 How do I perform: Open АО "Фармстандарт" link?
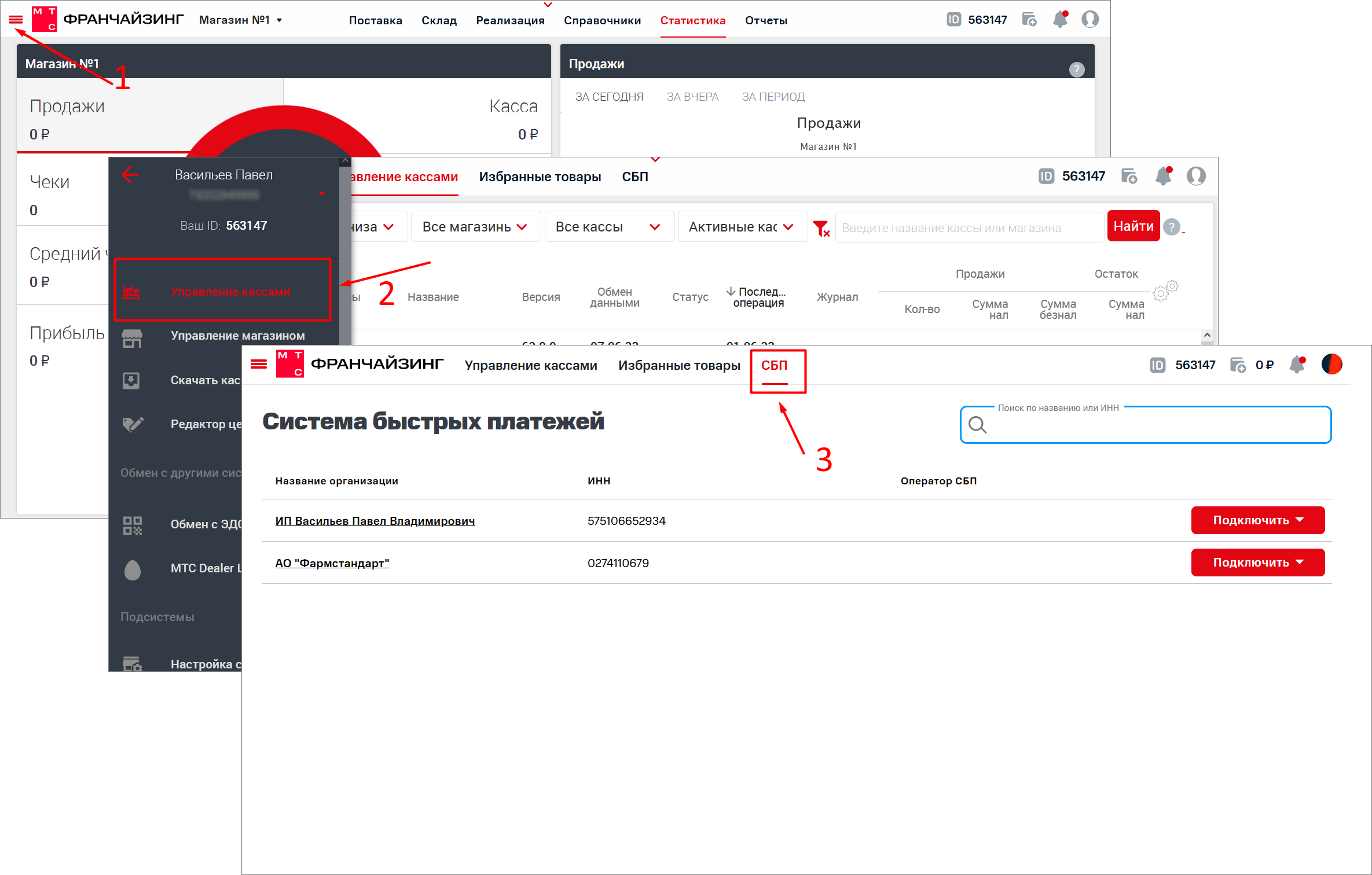pyautogui.click(x=332, y=563)
